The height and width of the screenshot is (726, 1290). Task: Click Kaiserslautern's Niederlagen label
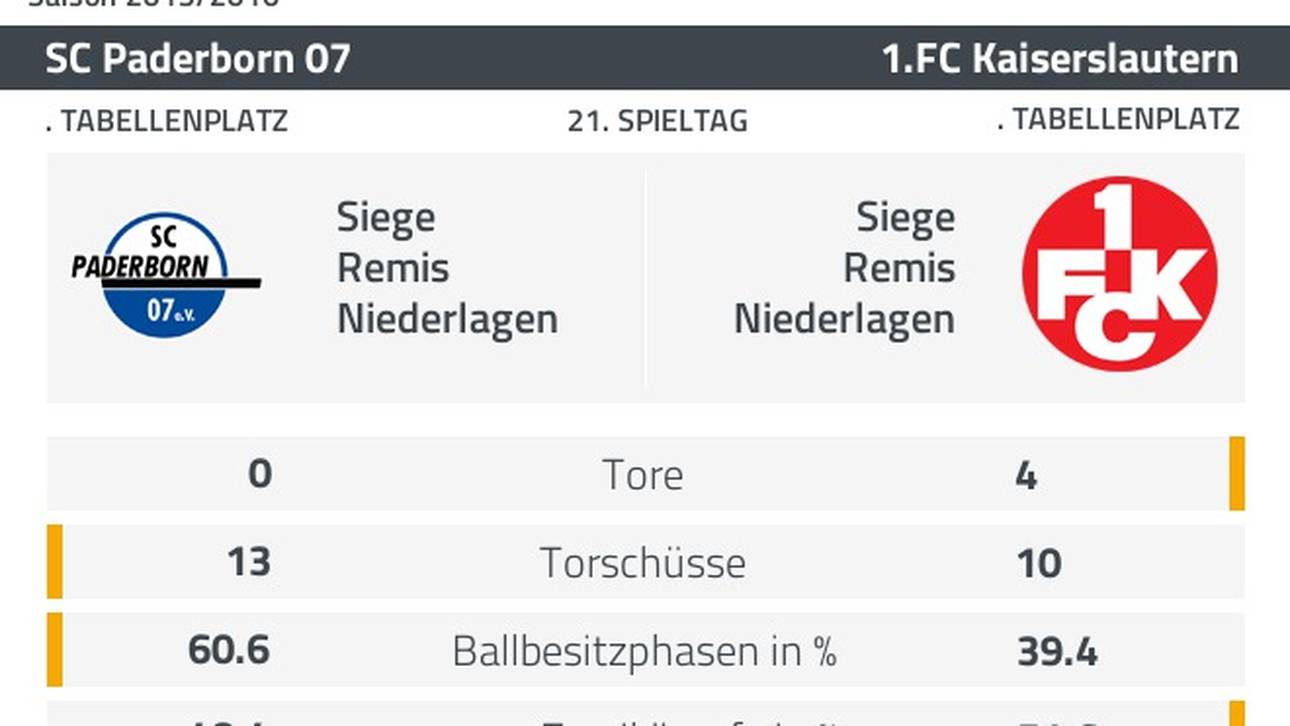pos(844,319)
